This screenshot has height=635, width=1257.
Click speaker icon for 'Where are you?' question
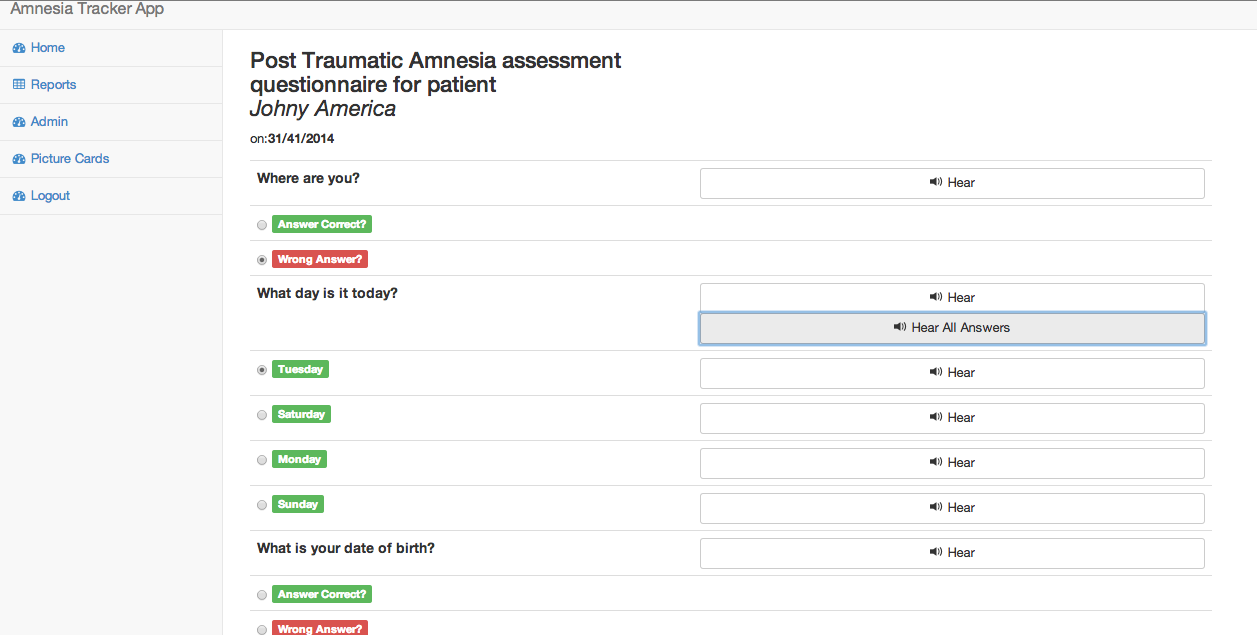936,183
